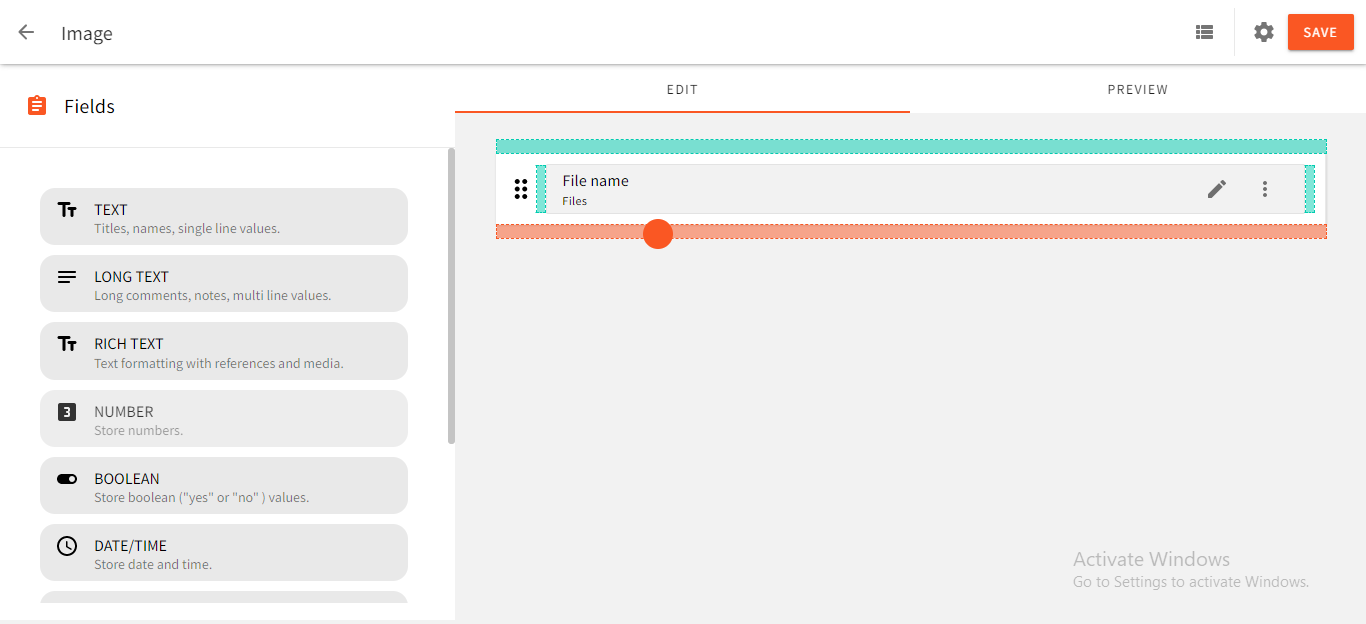Grab the drag handle beside File name

[521, 189]
